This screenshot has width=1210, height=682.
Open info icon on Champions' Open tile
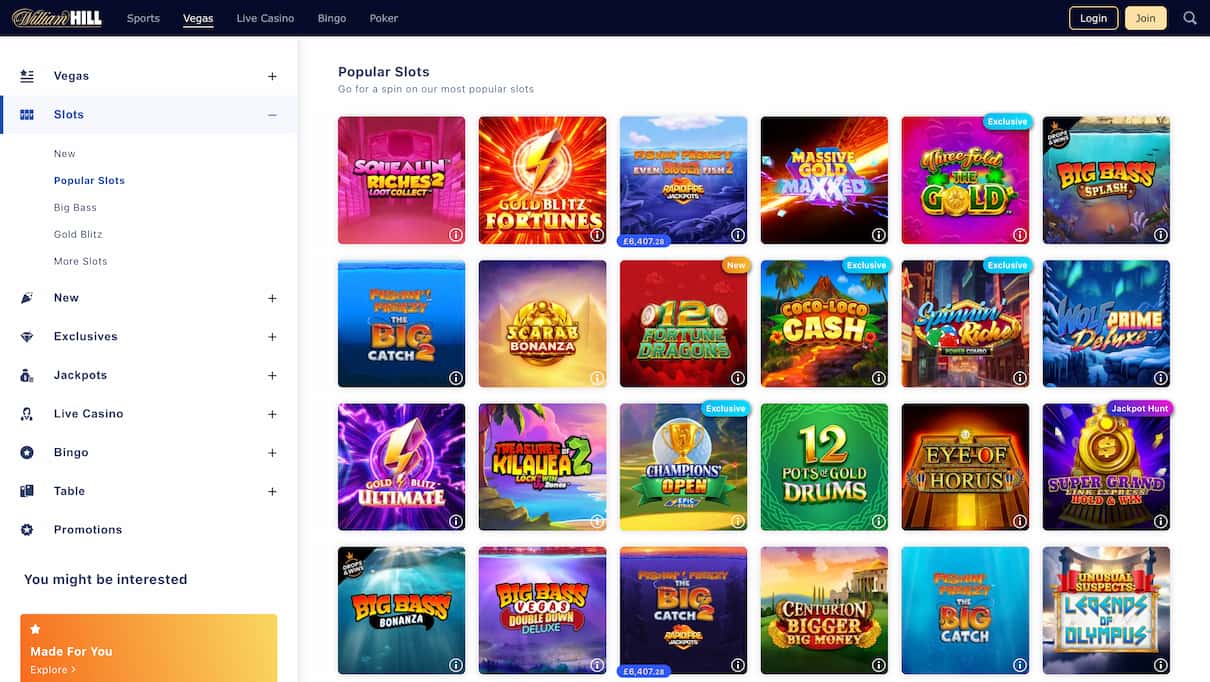[738, 521]
